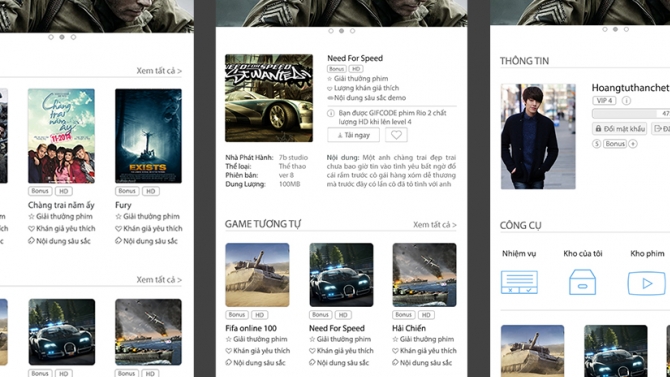Click the HD badge under the Need For Speed title
670x377 pixels.
pos(356,69)
